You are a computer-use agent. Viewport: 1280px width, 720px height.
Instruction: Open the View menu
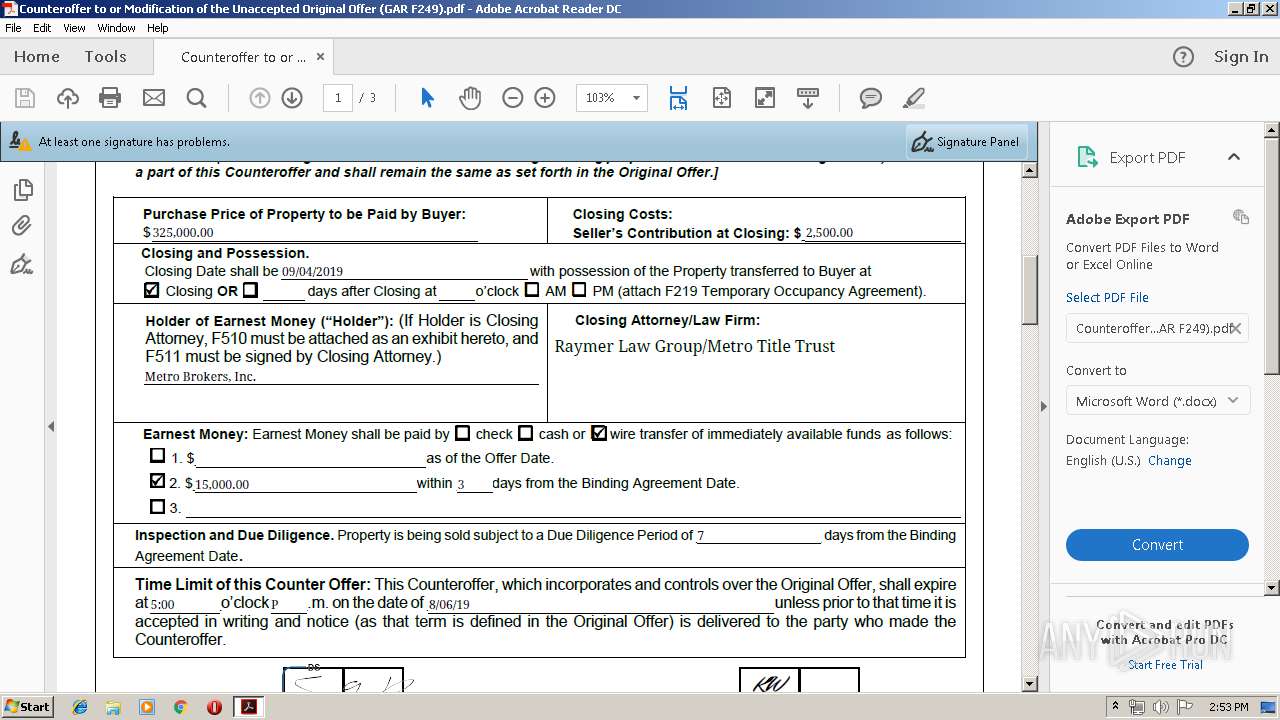75,28
